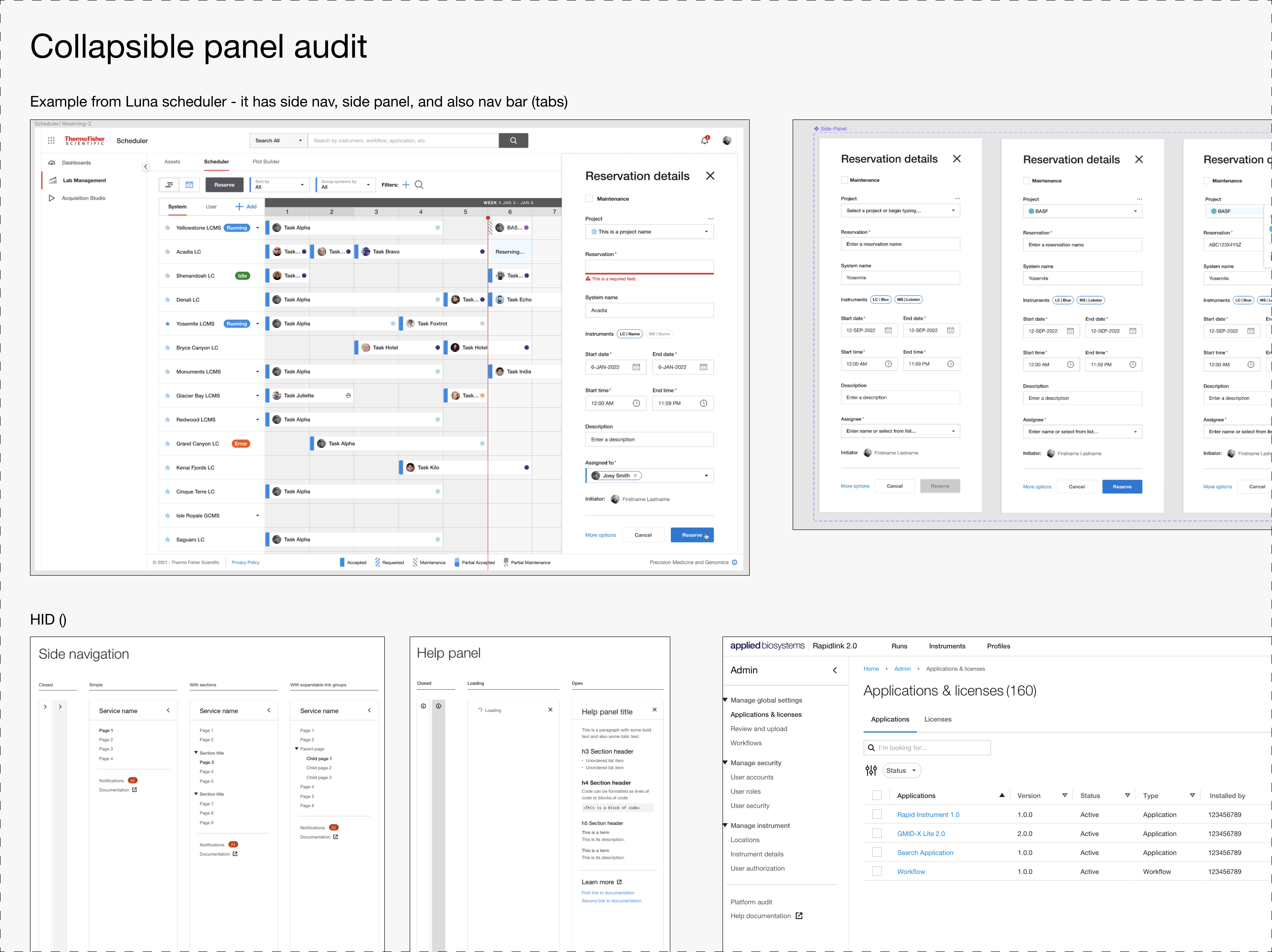Open the Licenses tab
Viewport: 1272px width, 952px height.
coord(938,719)
